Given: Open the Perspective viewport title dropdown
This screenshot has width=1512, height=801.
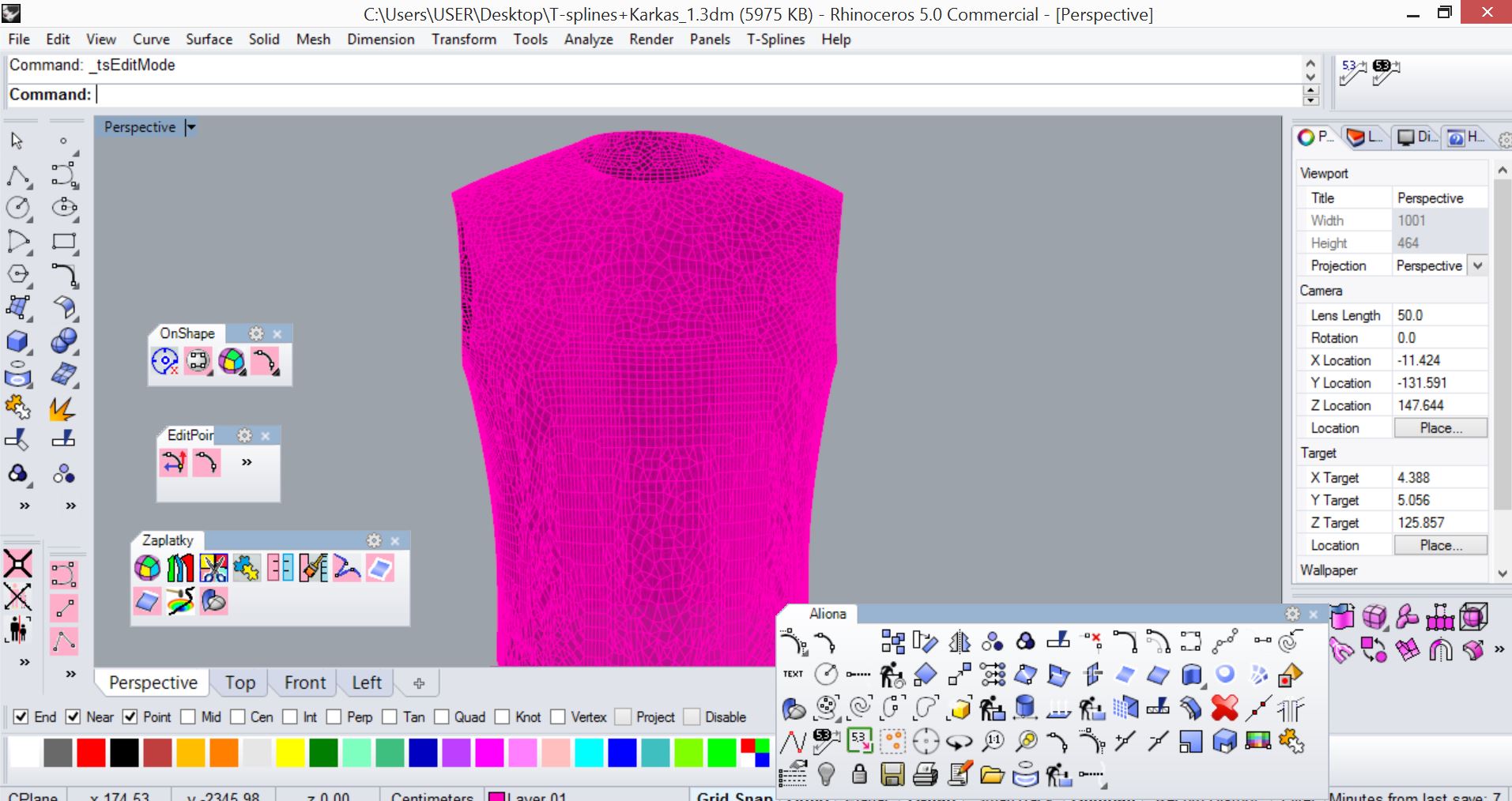Looking at the screenshot, I should (190, 127).
